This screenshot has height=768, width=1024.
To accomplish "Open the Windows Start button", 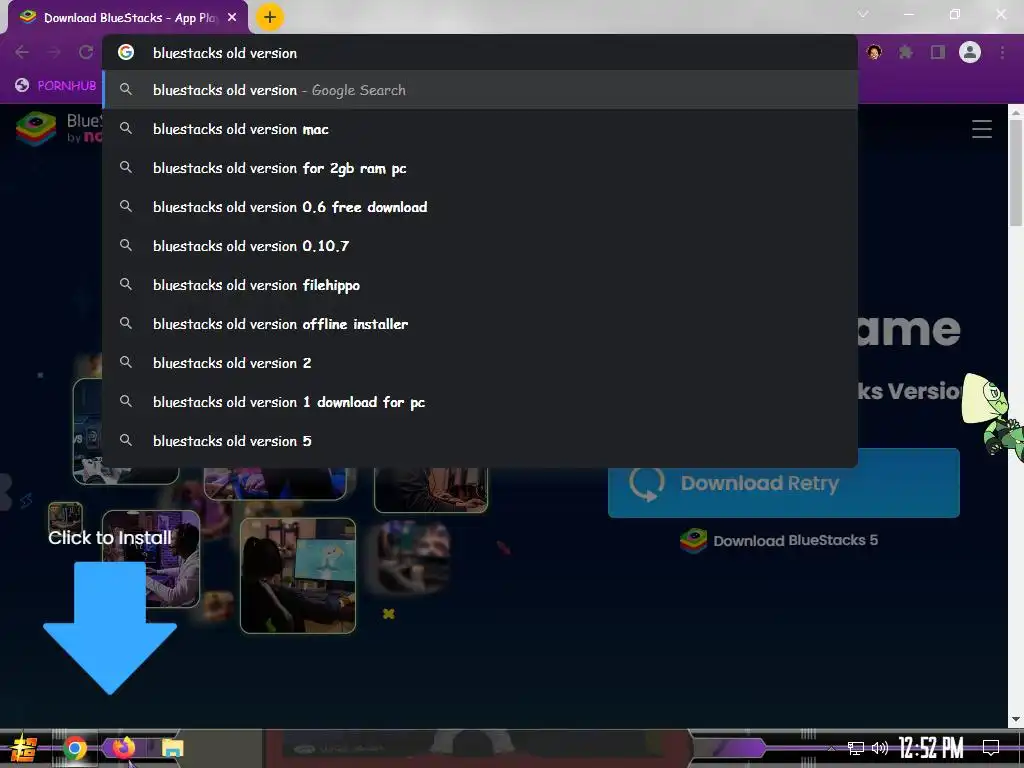I will pyautogui.click(x=24, y=748).
